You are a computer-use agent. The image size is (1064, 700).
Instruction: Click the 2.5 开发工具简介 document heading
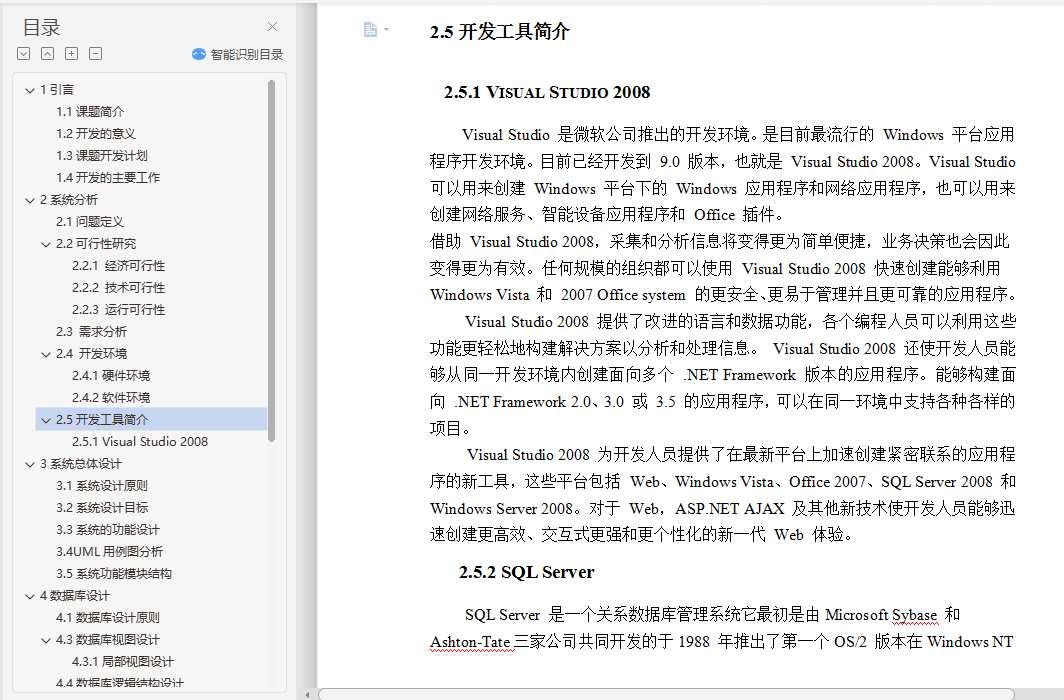pyautogui.click(x=499, y=32)
